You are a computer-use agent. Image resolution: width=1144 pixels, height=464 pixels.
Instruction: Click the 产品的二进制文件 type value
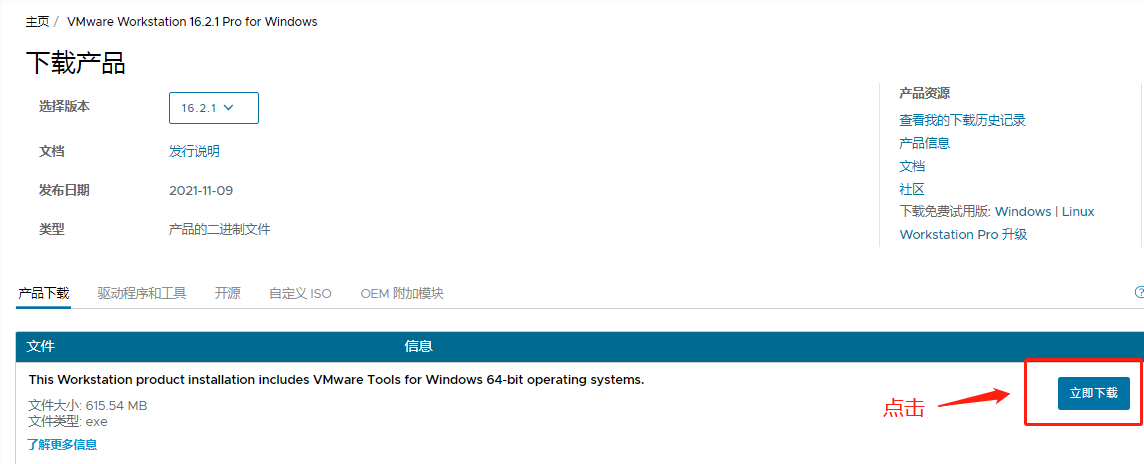pyautogui.click(x=220, y=230)
